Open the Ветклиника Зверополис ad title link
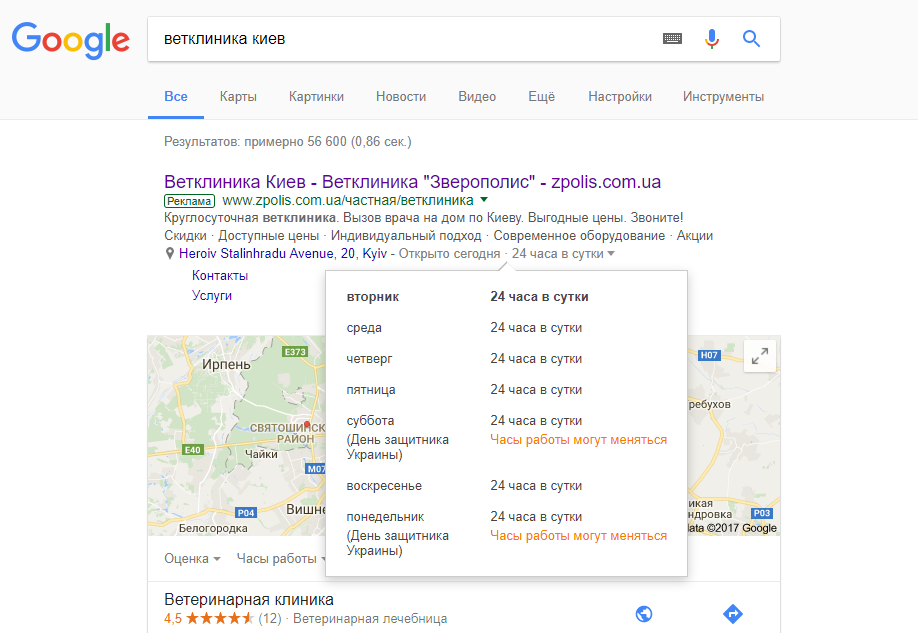Screen dimensions: 918x633 tap(412, 182)
